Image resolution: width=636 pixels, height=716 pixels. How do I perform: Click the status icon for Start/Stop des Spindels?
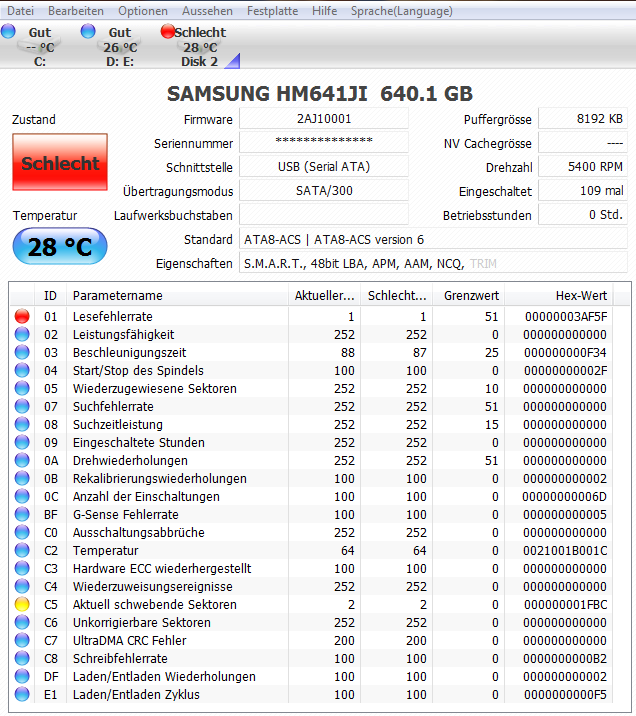(22, 370)
